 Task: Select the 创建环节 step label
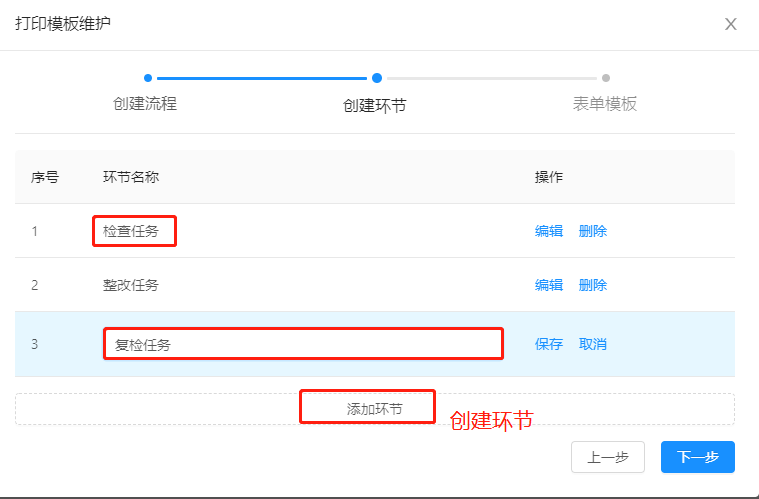[375, 106]
